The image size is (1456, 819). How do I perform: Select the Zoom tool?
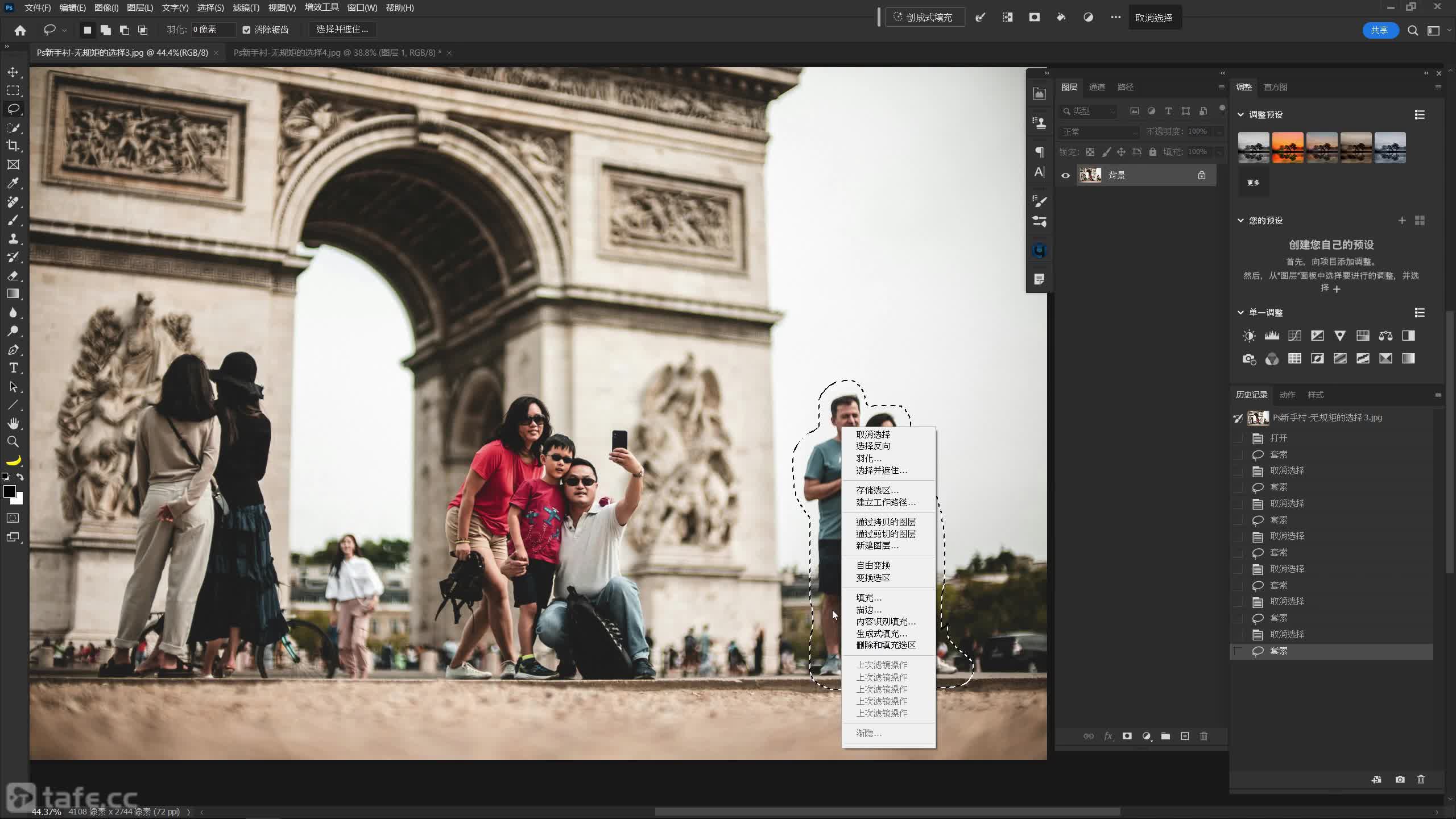point(13,441)
